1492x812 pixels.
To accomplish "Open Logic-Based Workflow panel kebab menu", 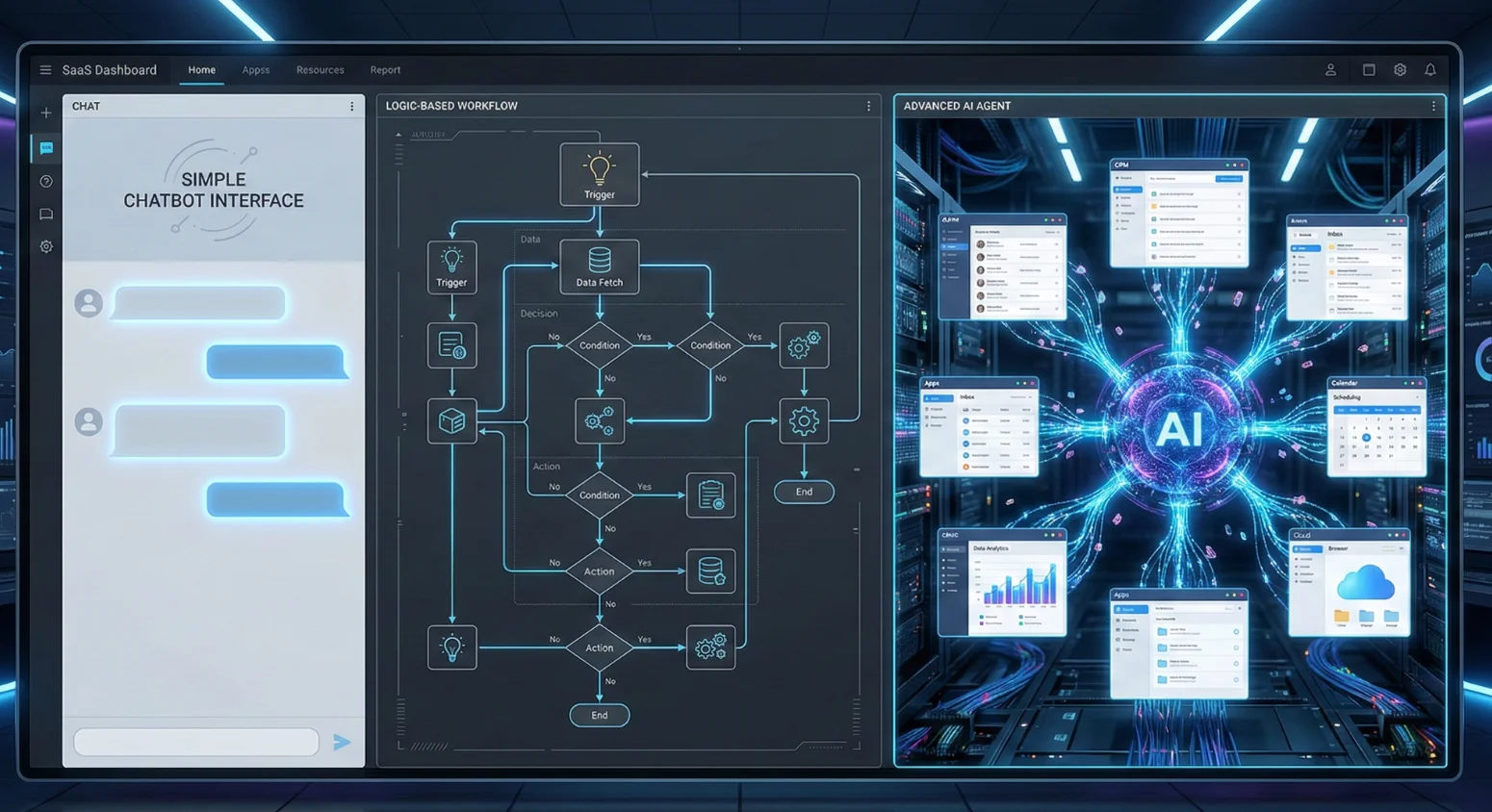I will tap(868, 106).
